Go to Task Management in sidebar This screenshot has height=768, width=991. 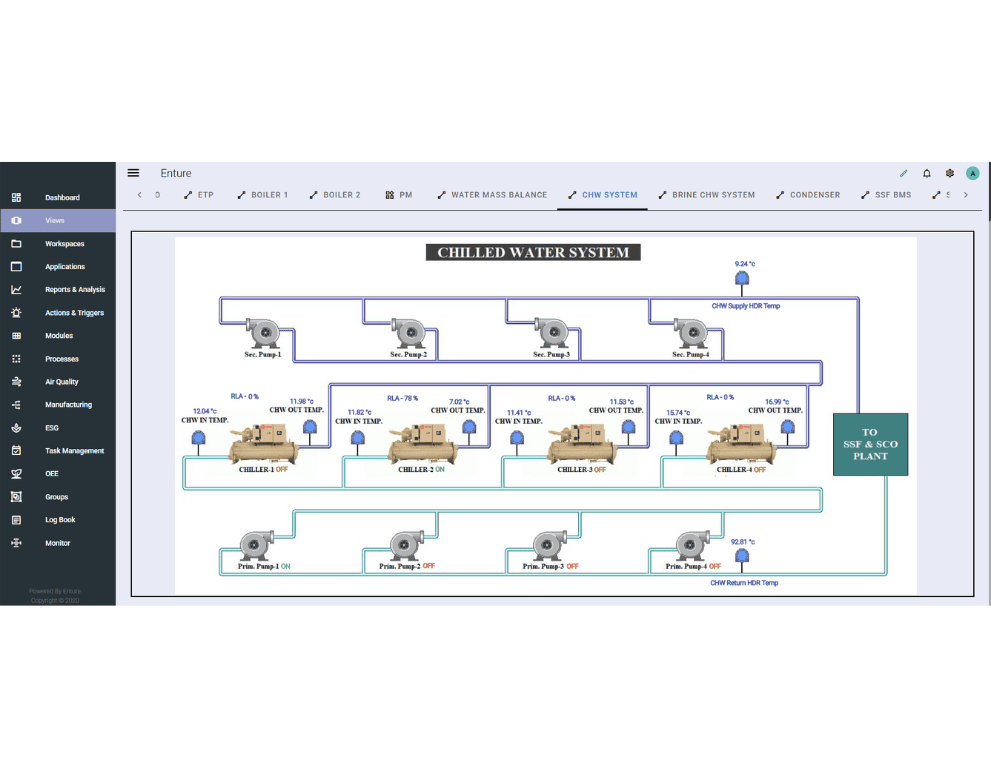click(x=74, y=451)
